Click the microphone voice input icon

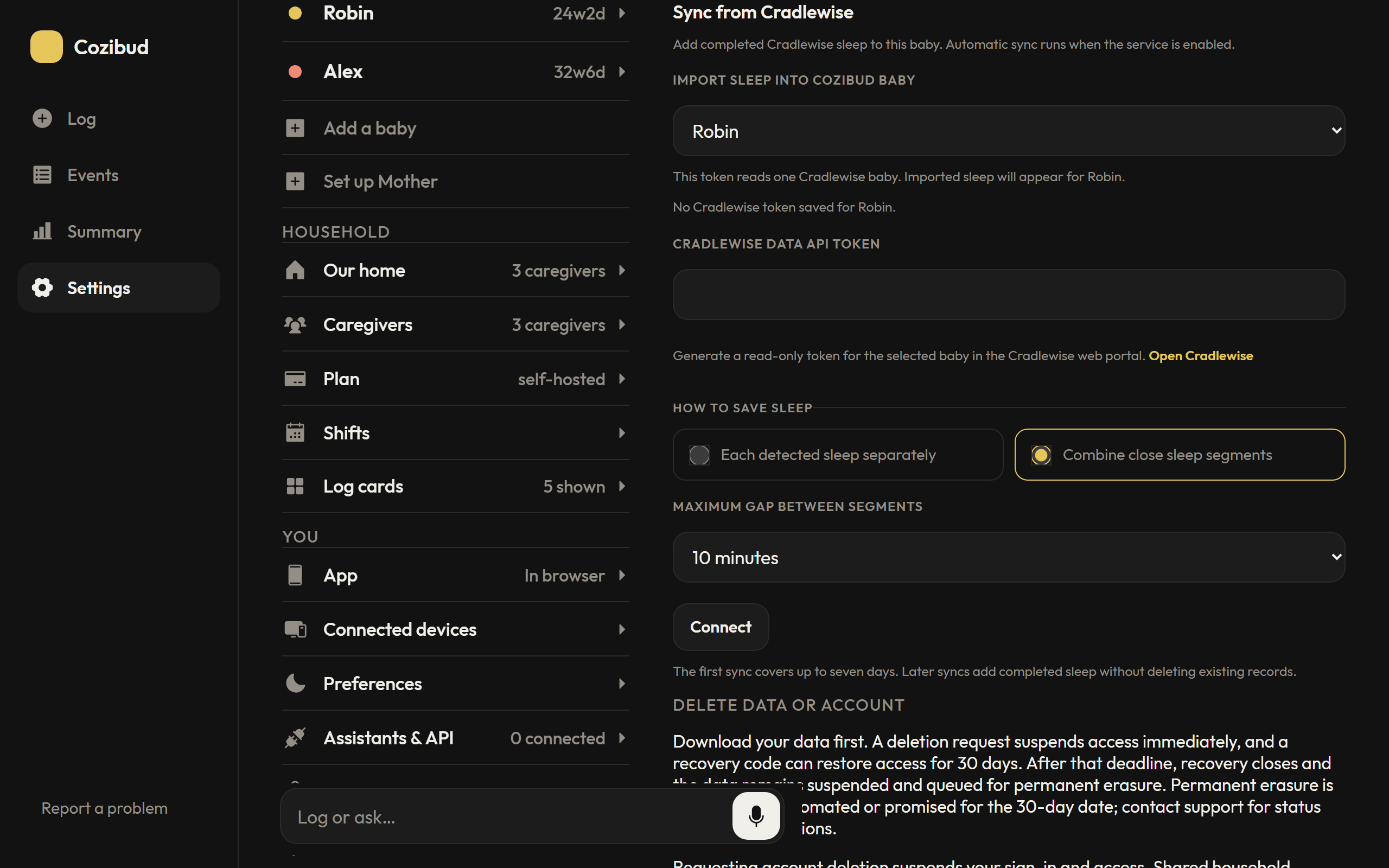pyautogui.click(x=756, y=816)
